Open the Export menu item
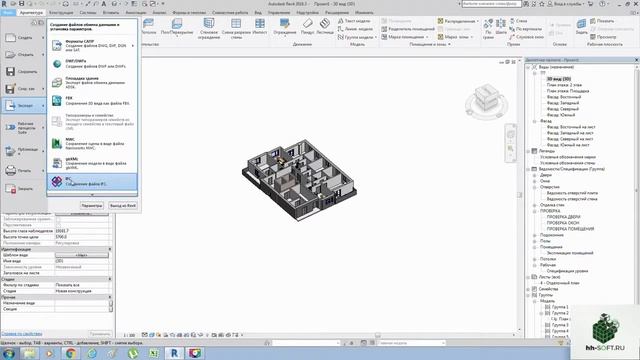This screenshot has width=640, height=360. point(24,106)
